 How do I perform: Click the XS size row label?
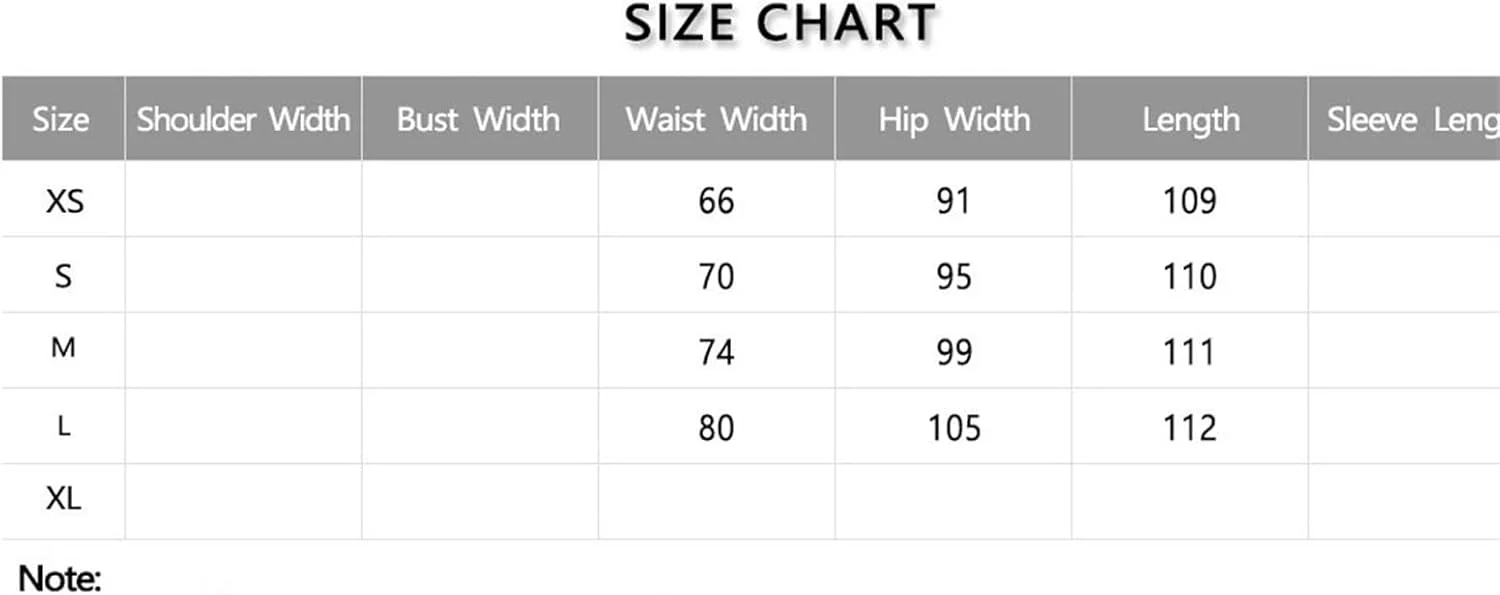click(64, 201)
